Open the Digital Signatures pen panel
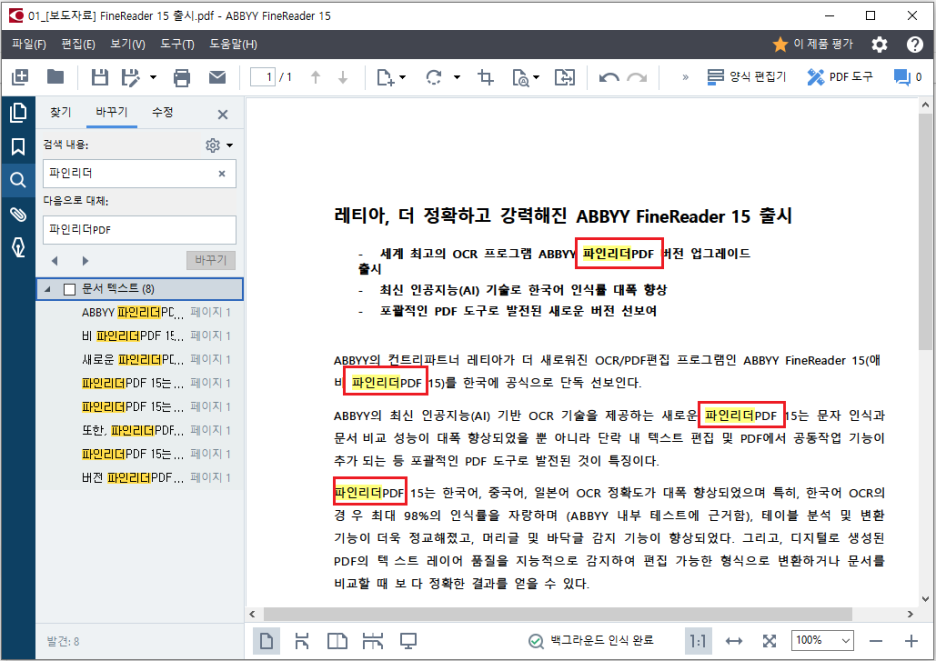Viewport: 936px width, 661px height. tap(18, 247)
